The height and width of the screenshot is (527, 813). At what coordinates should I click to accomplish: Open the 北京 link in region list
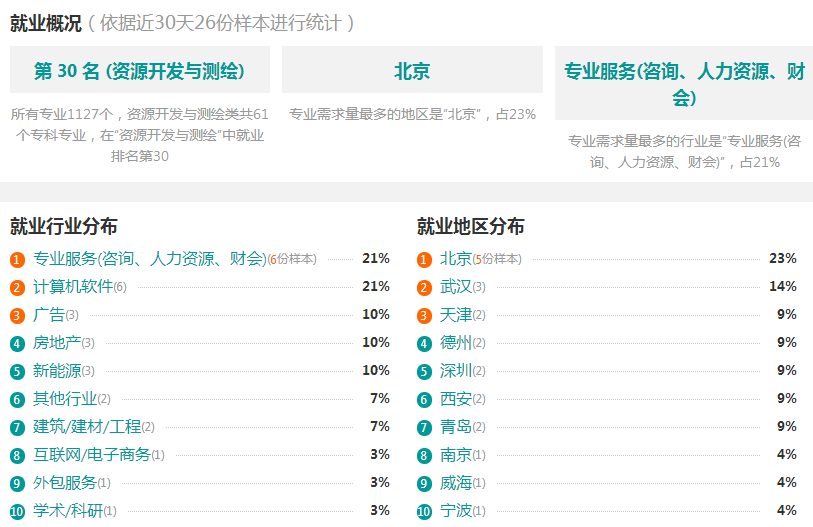(x=456, y=258)
